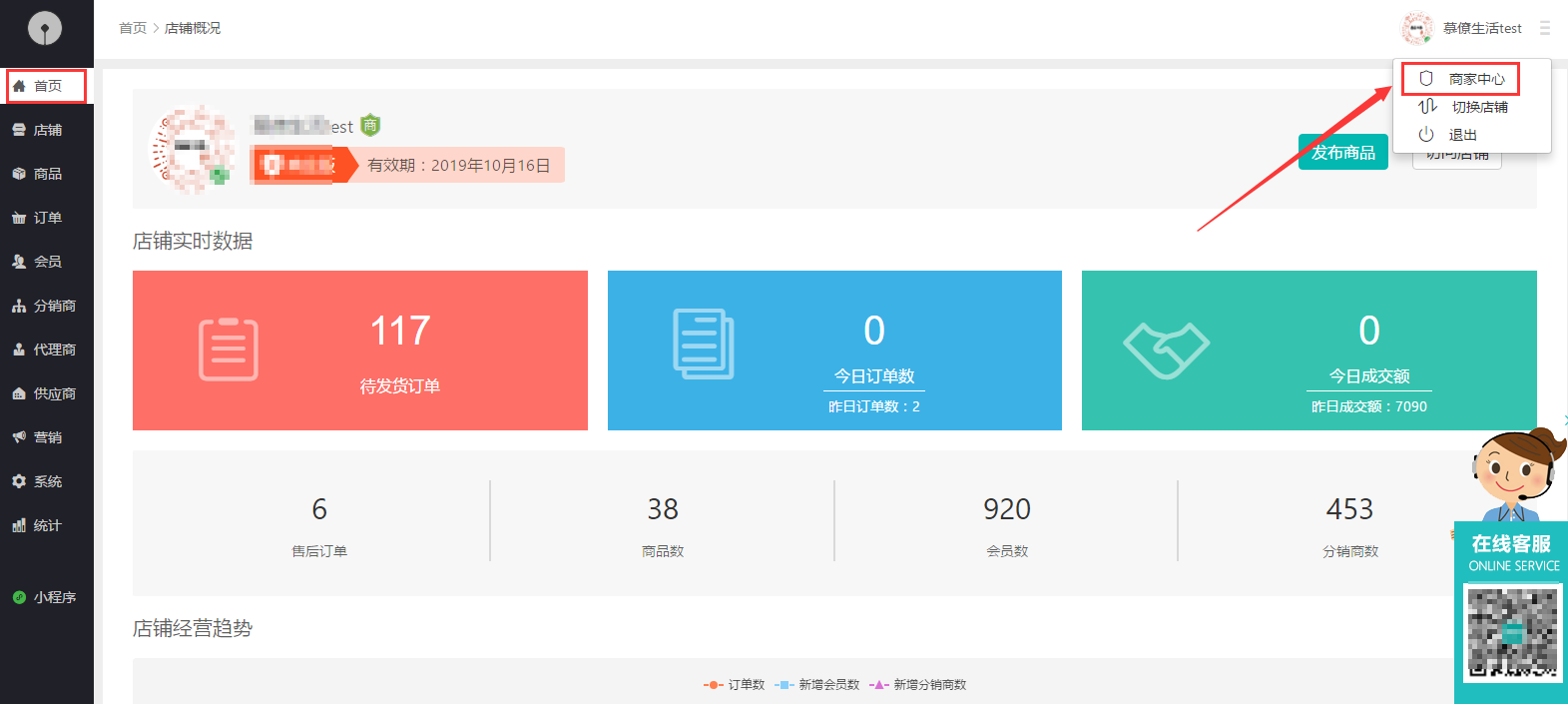Click the 小程序 green icon in the sidebar
Screen dimensions: 1568x704
point(19,597)
